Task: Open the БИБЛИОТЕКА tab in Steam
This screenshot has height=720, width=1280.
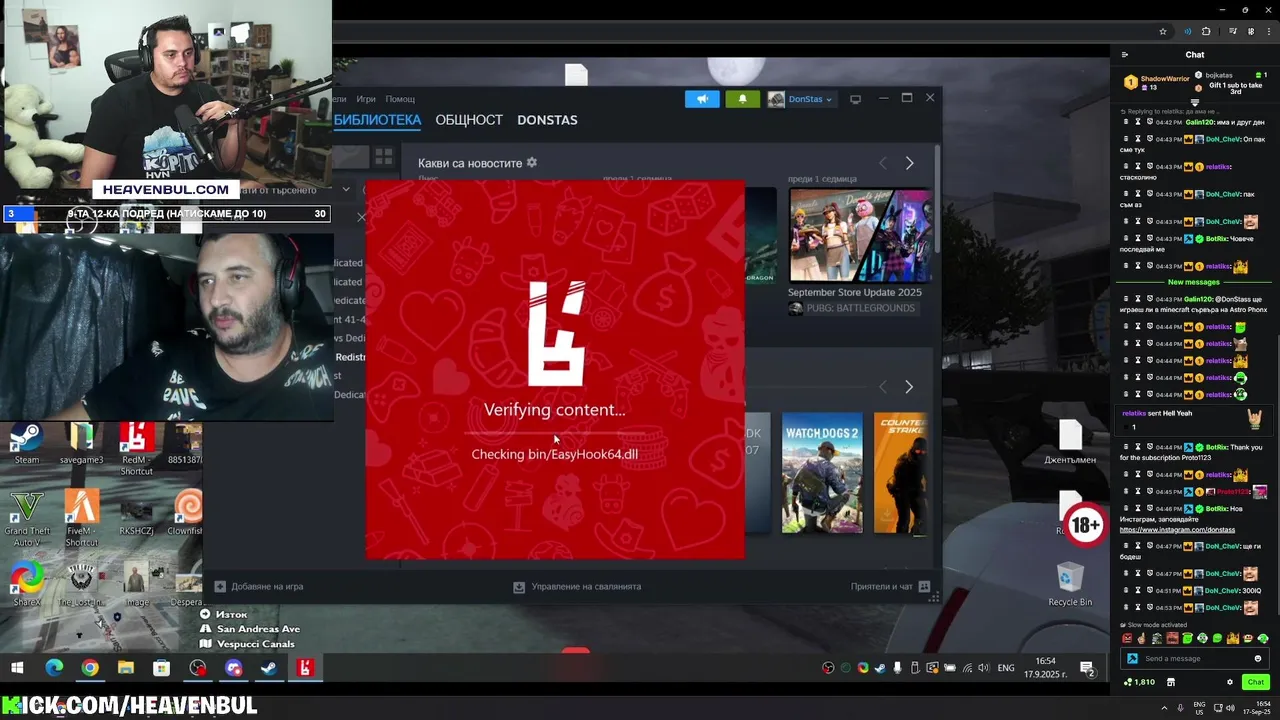Action: tap(377, 120)
